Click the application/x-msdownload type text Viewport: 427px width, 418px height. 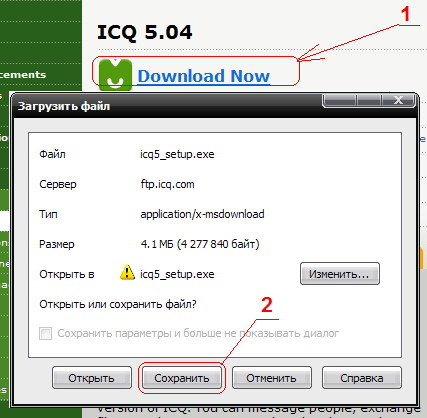click(x=202, y=214)
